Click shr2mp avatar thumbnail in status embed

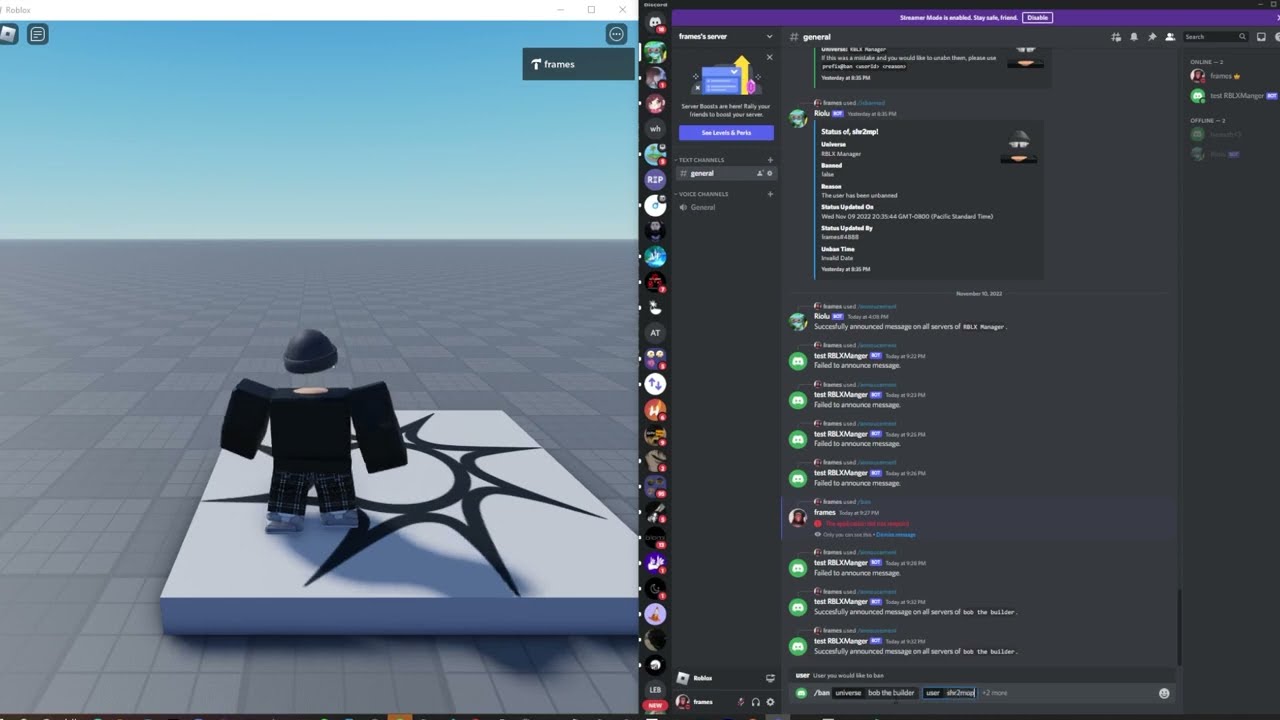coord(1018,146)
